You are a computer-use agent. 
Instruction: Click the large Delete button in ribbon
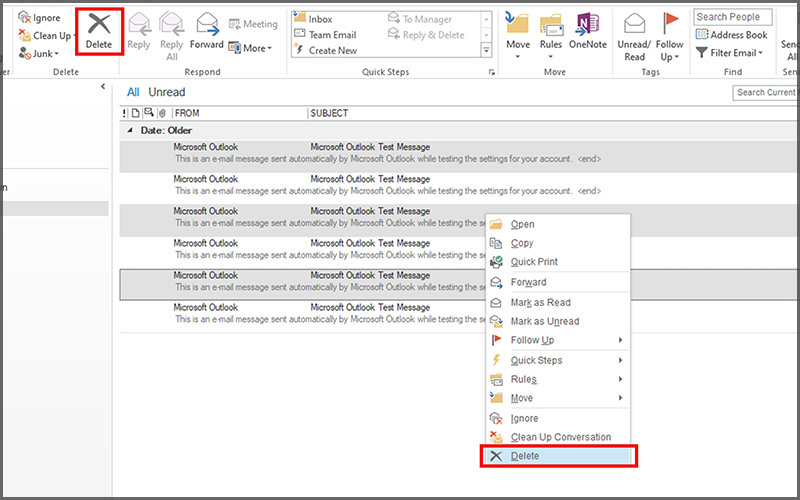[99, 32]
